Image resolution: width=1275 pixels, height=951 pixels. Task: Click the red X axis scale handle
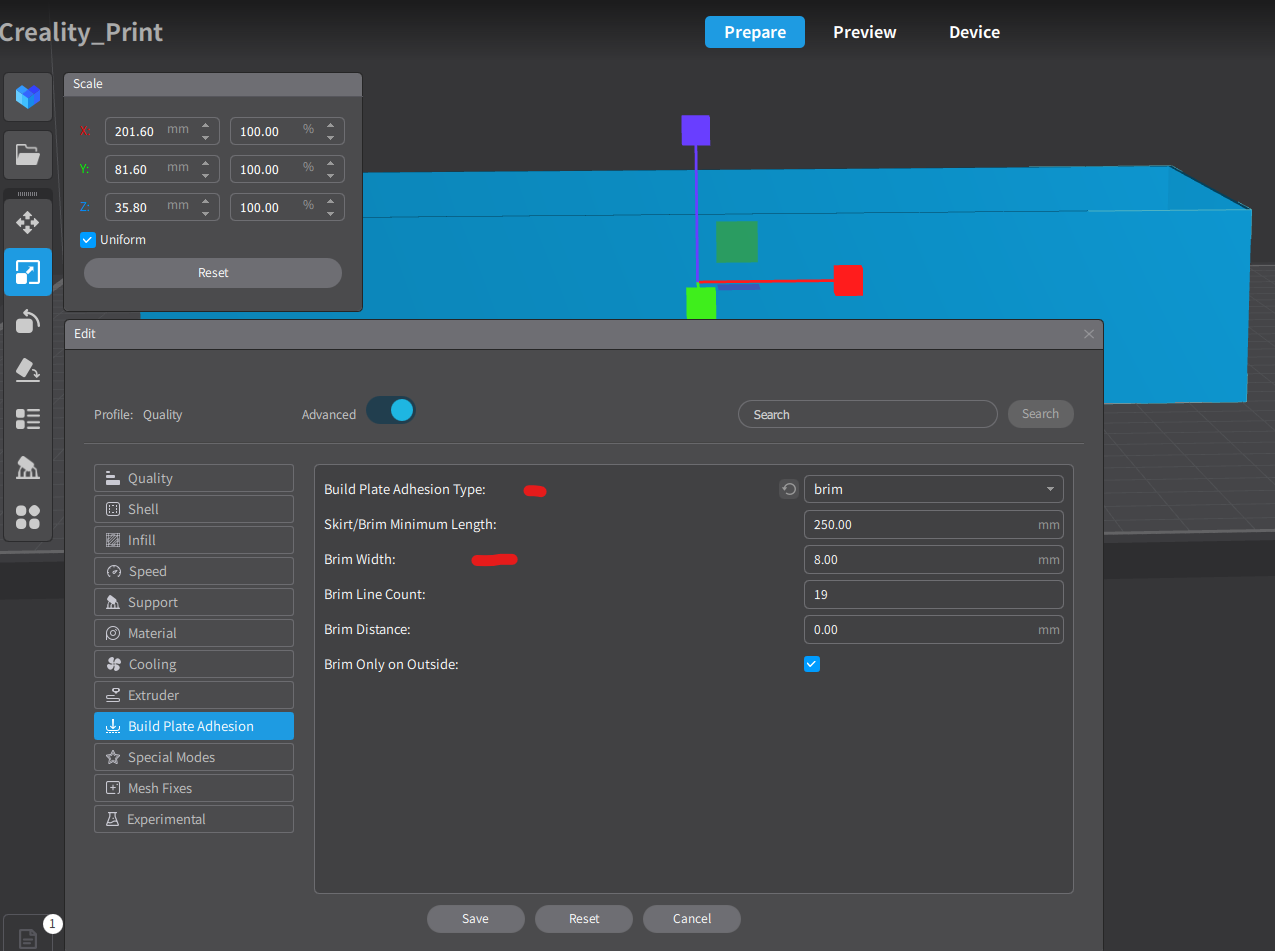[848, 280]
